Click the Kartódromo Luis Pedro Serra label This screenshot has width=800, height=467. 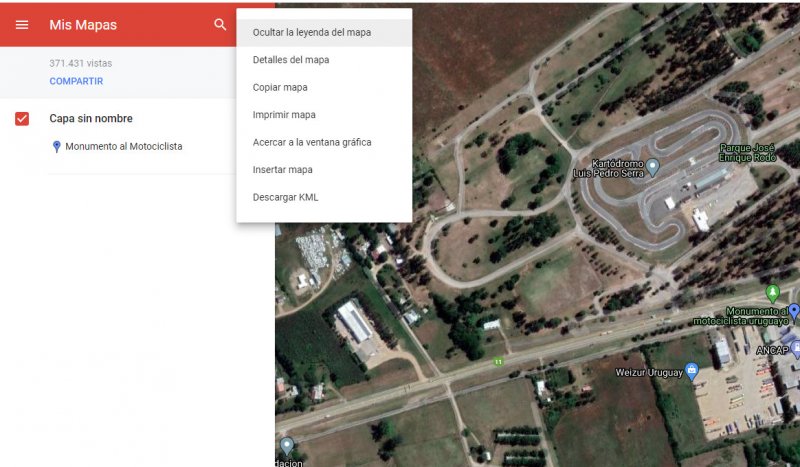(608, 168)
